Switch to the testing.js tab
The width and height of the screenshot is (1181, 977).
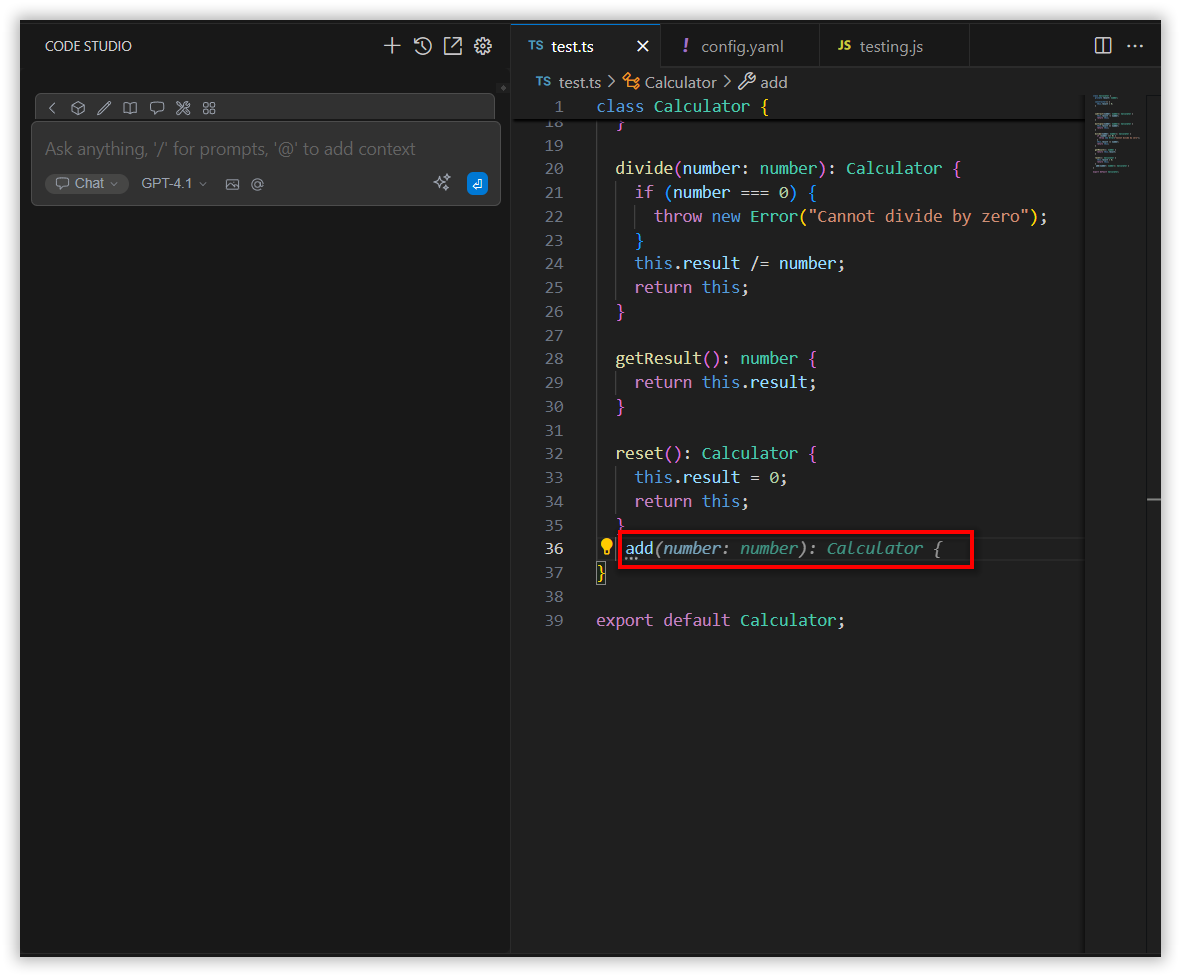[893, 46]
